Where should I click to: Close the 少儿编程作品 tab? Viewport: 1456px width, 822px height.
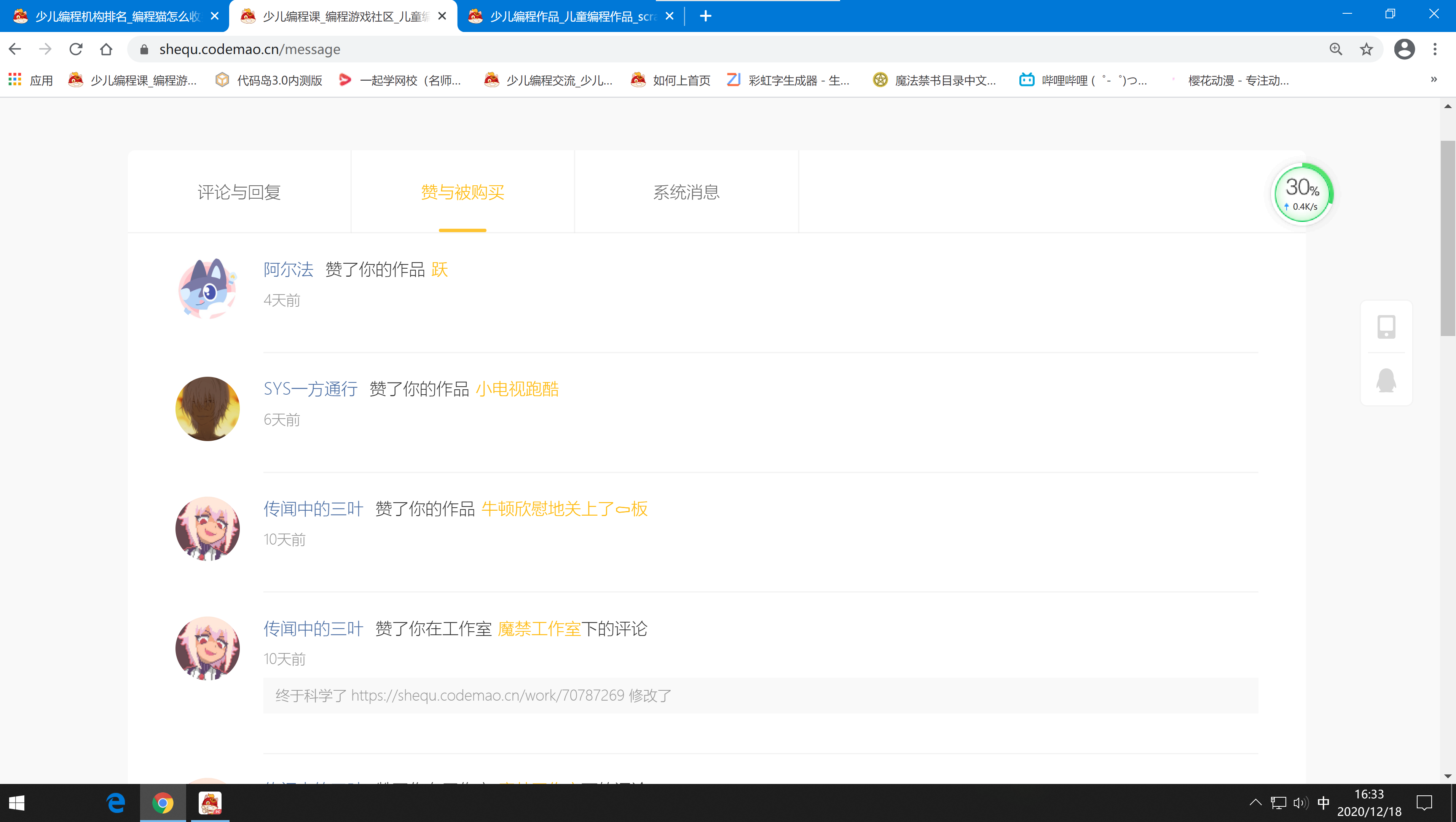pos(670,16)
